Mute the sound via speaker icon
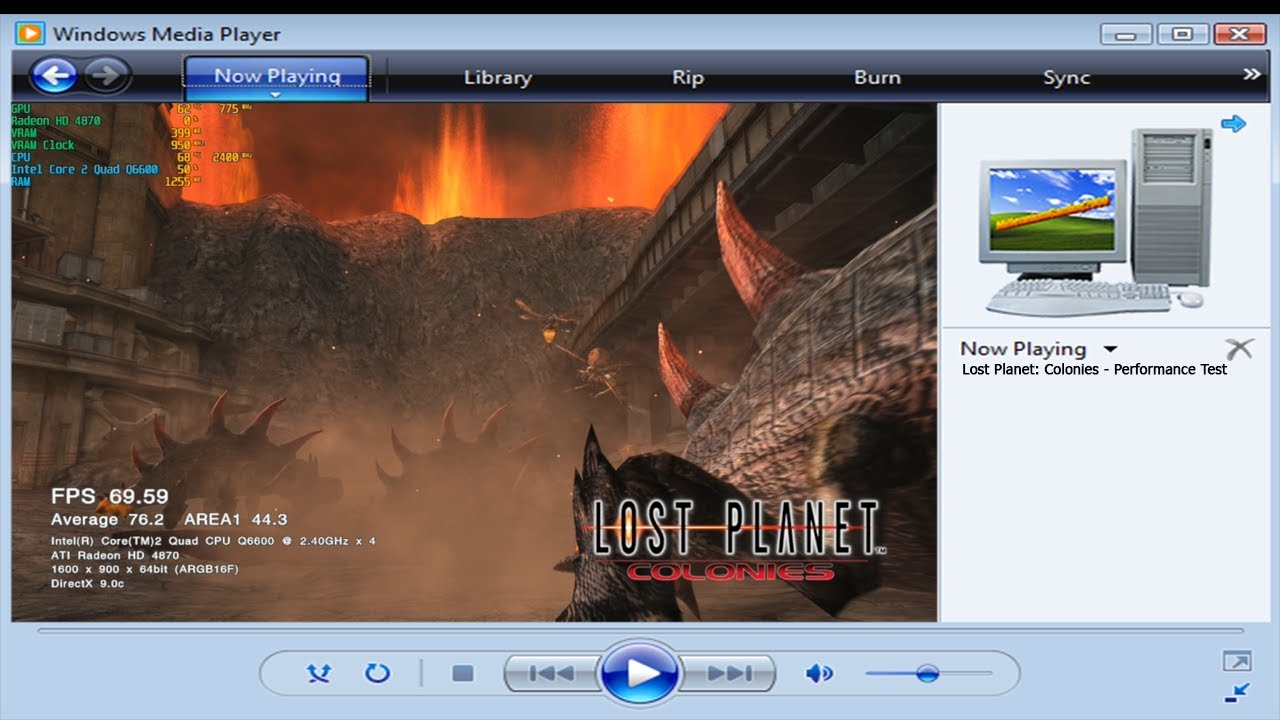The height and width of the screenshot is (720, 1280). (819, 673)
